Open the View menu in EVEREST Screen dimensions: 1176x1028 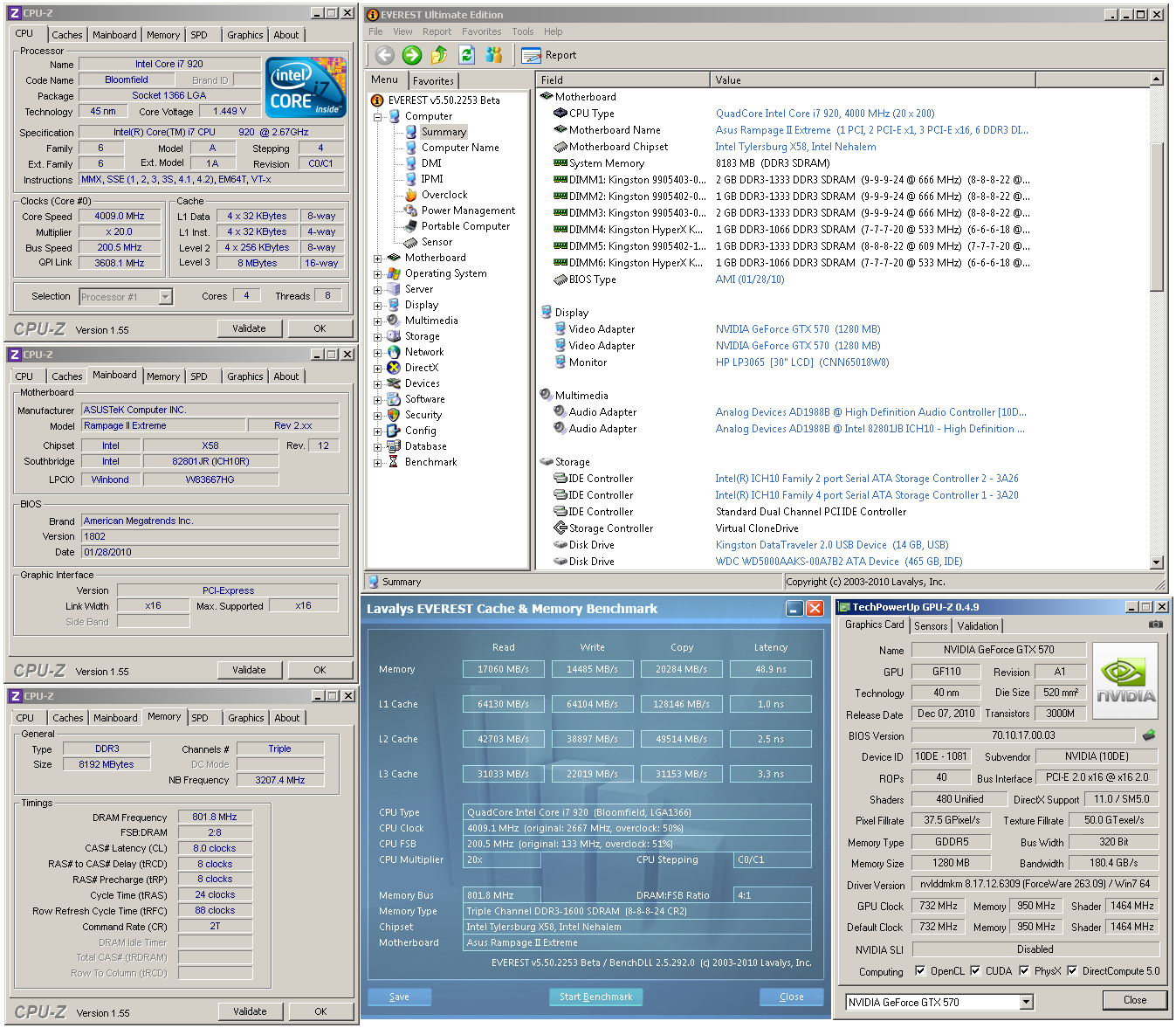pos(402,31)
